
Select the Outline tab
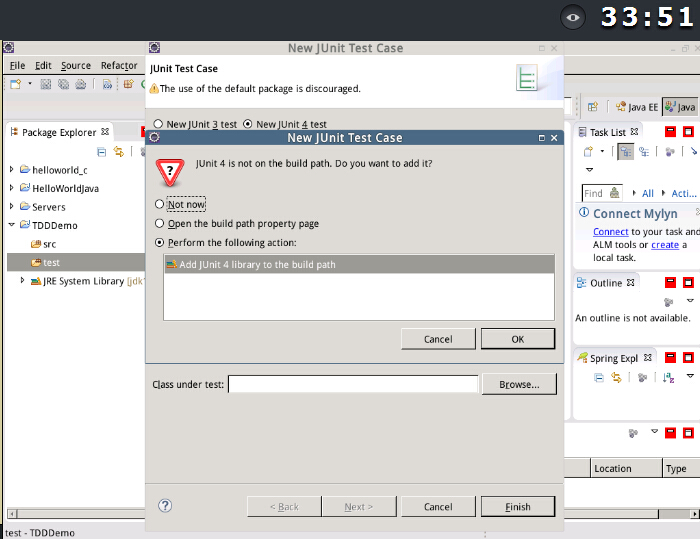606,283
